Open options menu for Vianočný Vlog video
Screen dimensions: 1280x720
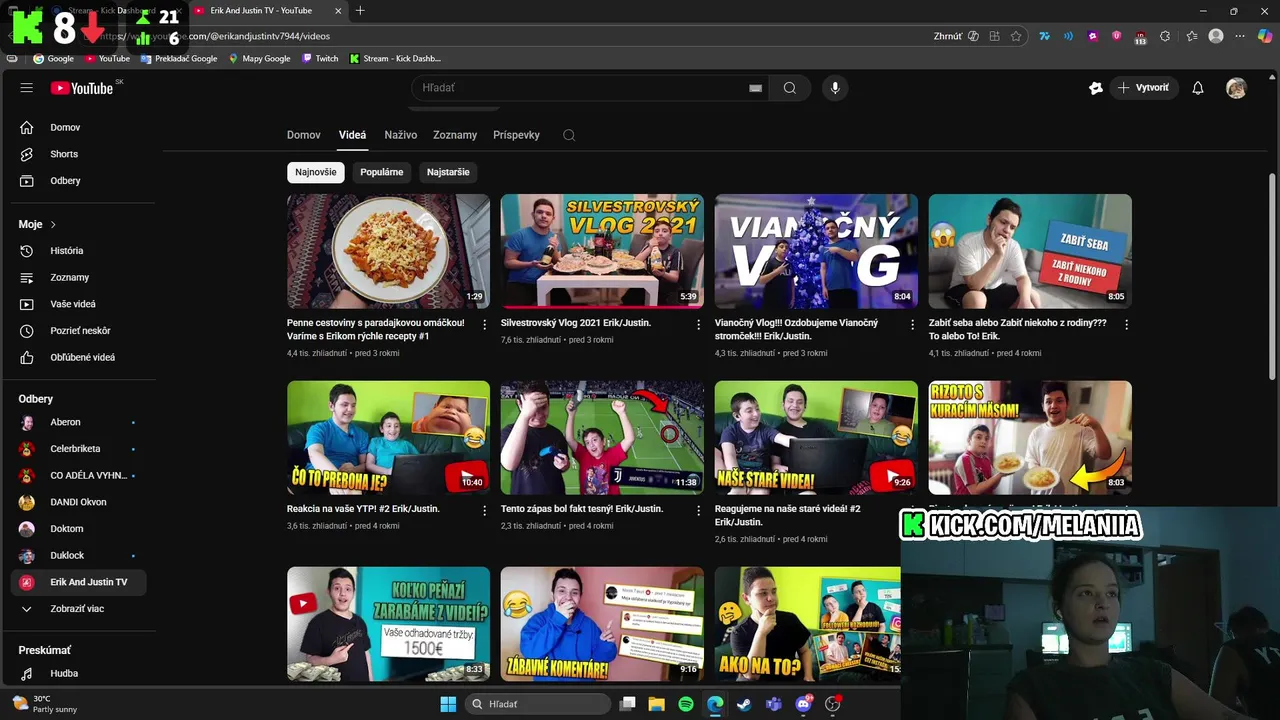912,325
